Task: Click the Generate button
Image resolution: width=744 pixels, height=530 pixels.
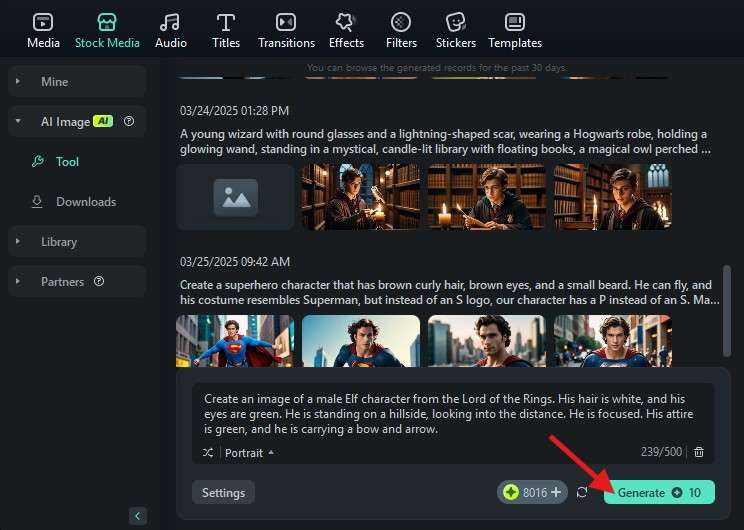Action: 659,492
